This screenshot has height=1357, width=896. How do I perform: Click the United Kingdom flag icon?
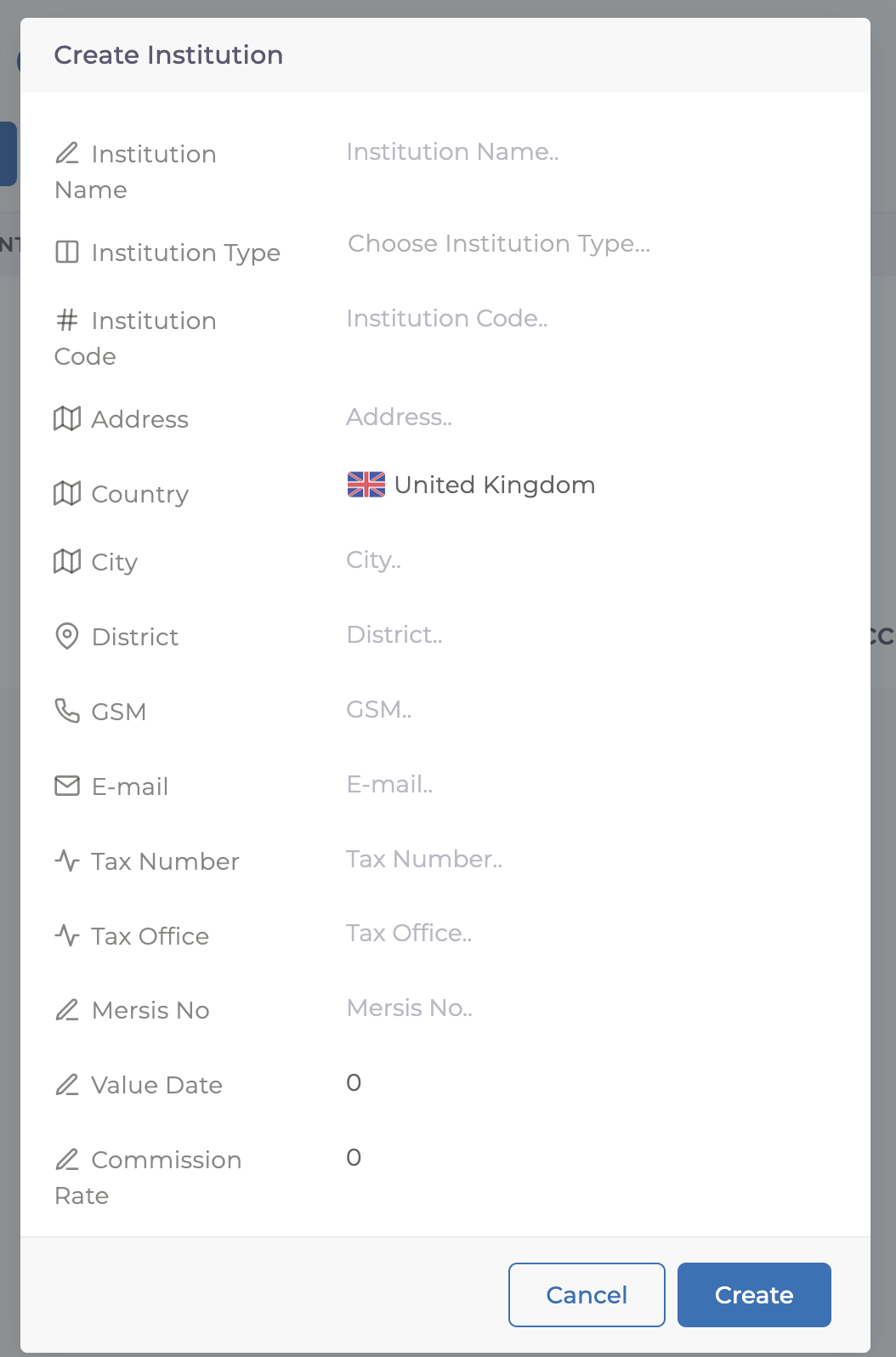pyautogui.click(x=366, y=485)
